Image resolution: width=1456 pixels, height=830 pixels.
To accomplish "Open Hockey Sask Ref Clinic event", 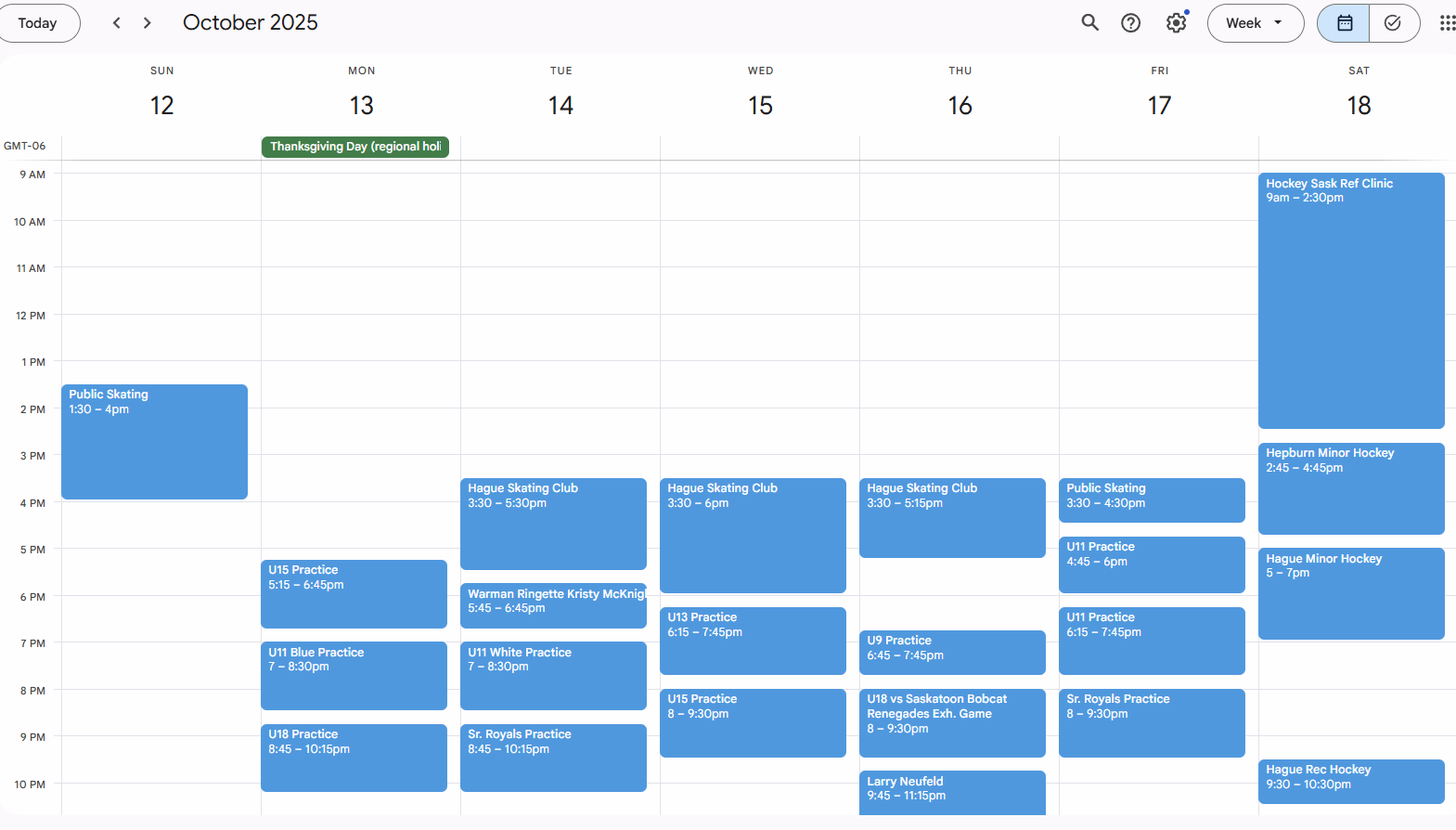I will coord(1350,297).
